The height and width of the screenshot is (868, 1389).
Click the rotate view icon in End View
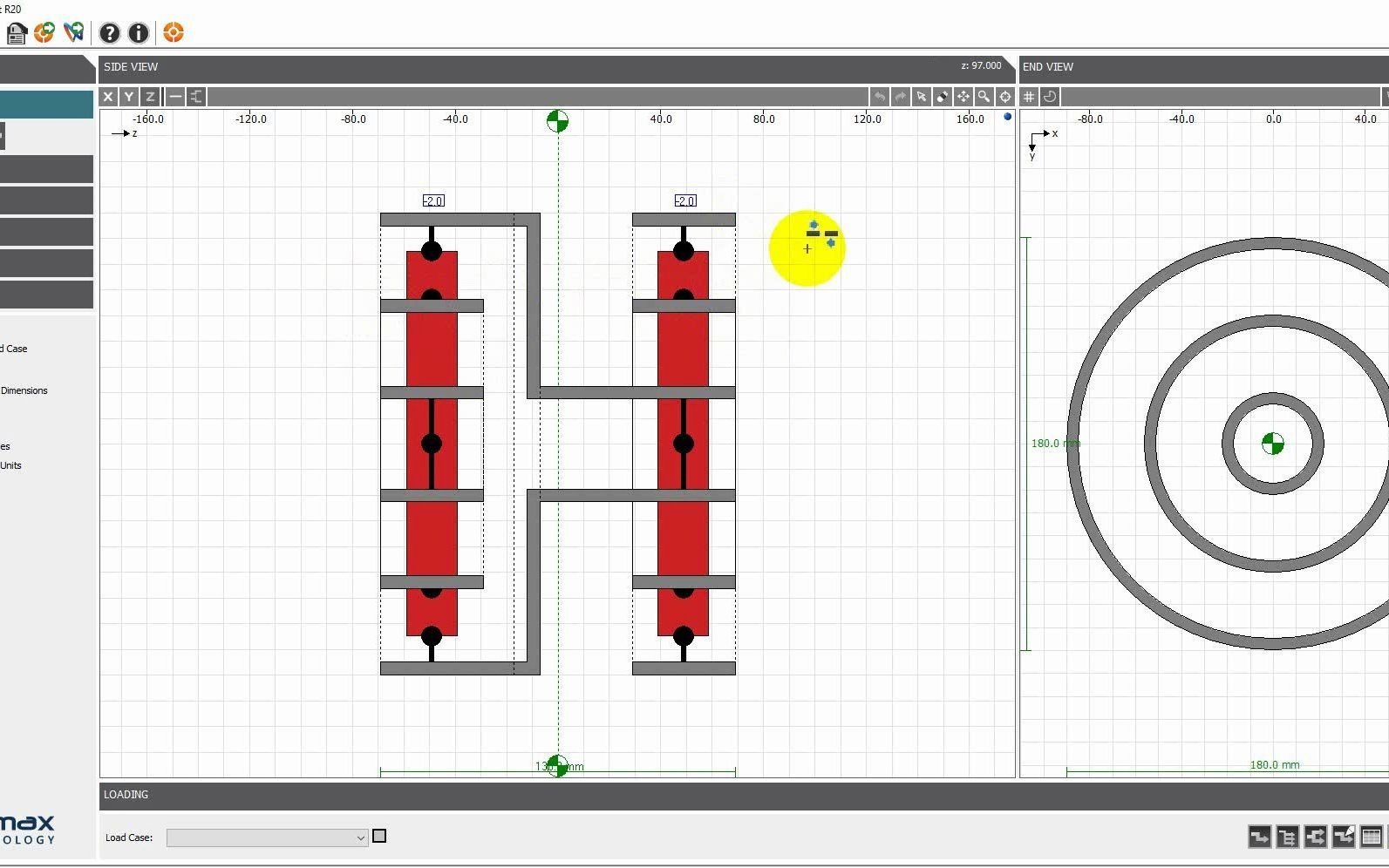tap(1050, 97)
